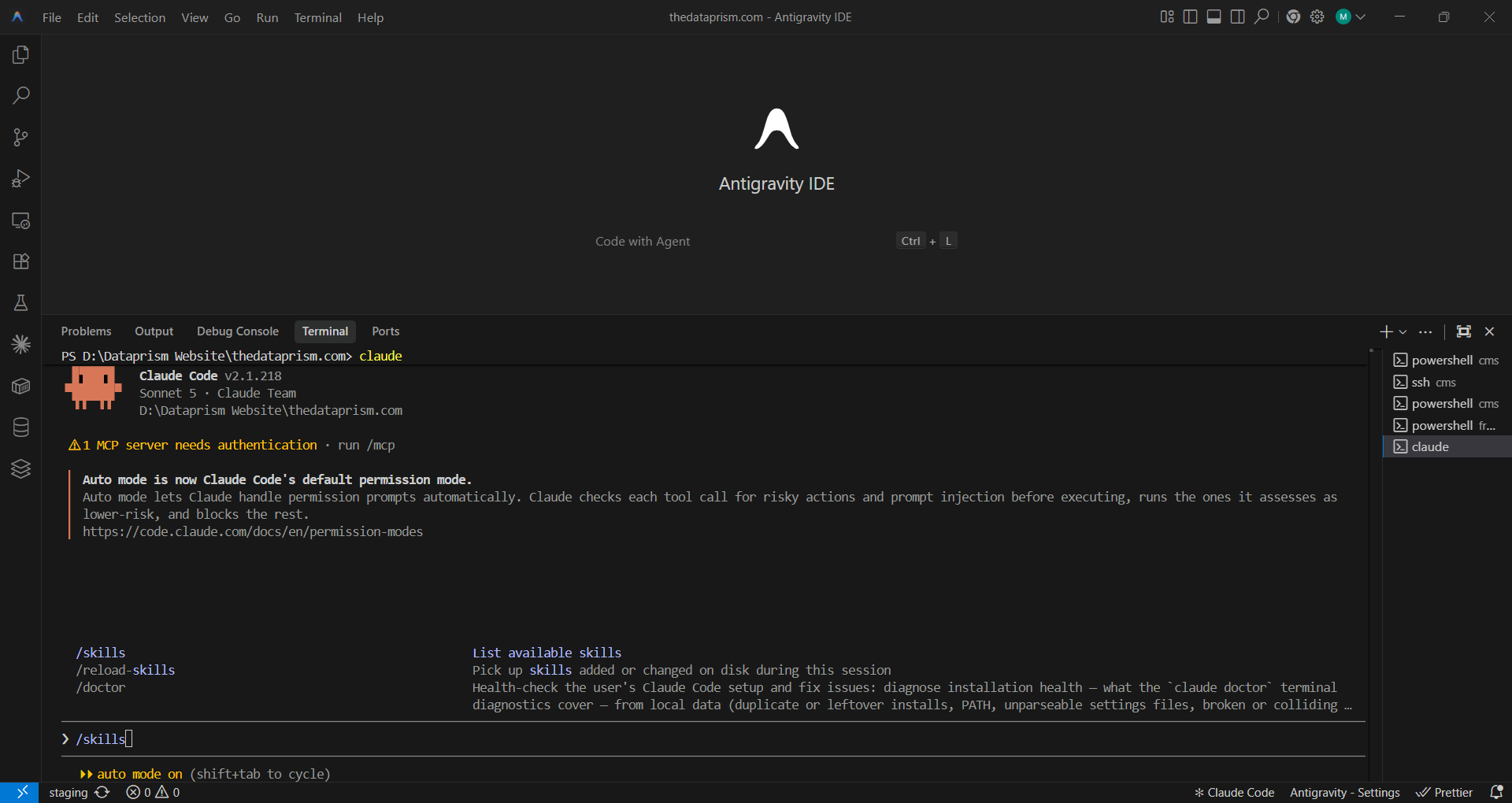This screenshot has width=1512, height=803.
Task: Open the permission-modes docs link
Action: (x=253, y=531)
